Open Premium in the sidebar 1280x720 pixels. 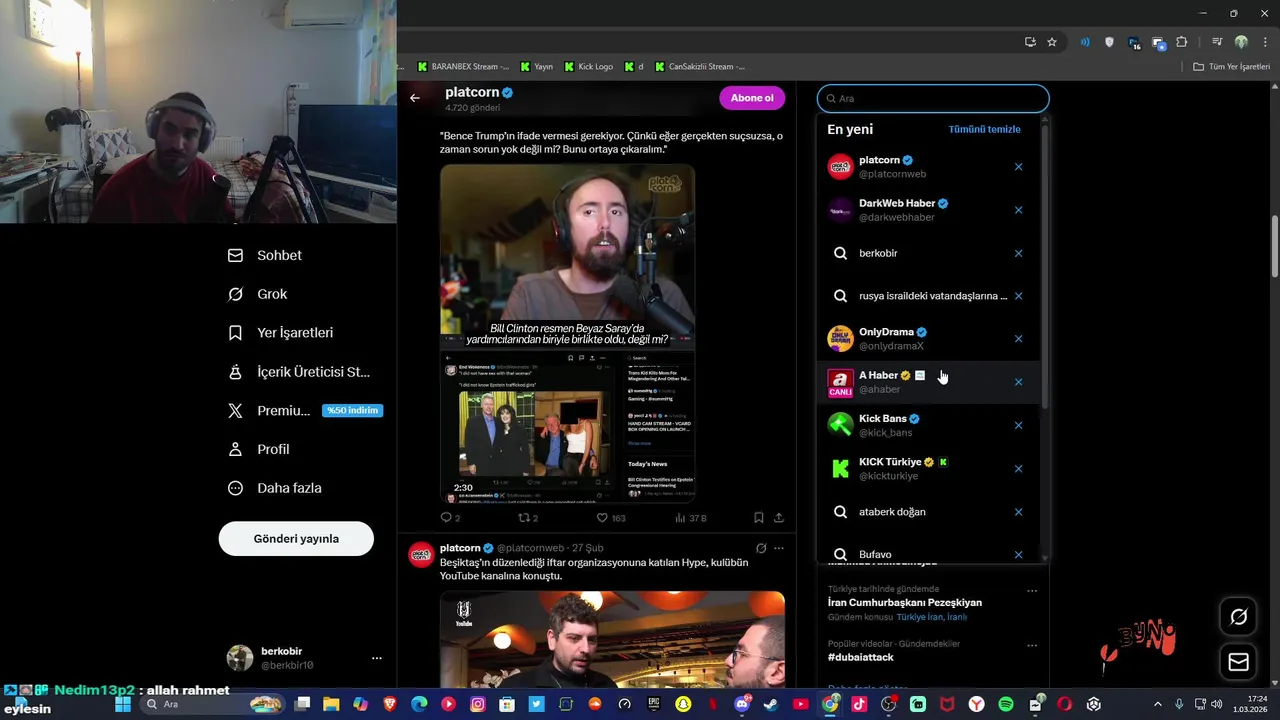coord(305,411)
